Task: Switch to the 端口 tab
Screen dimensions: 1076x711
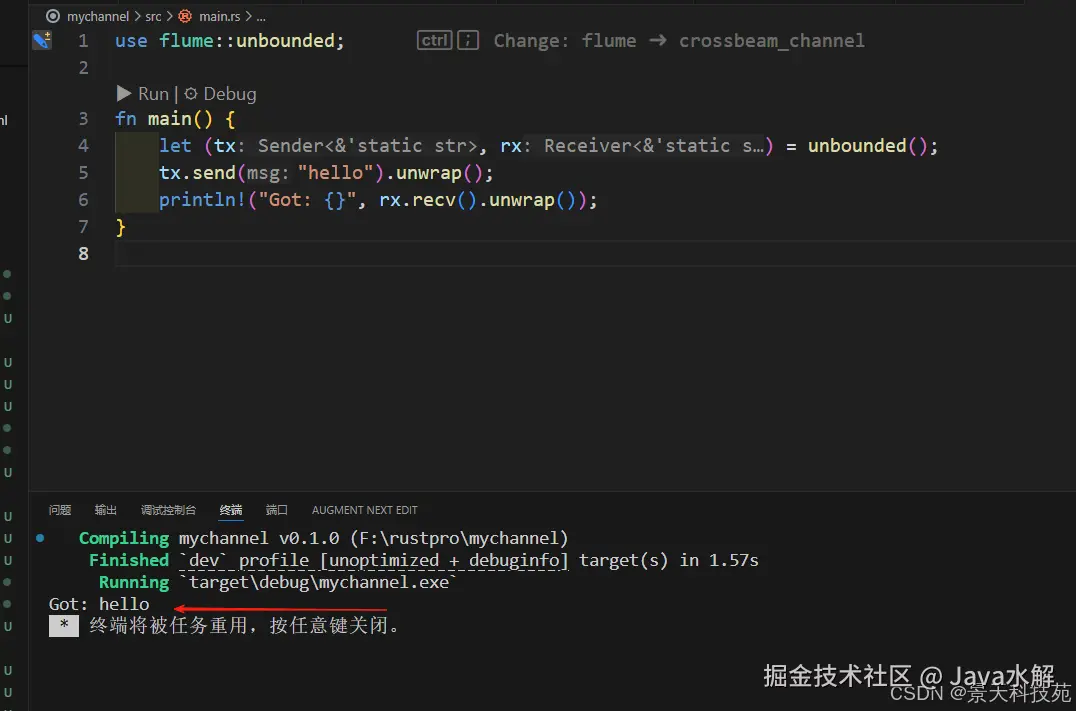Action: pyautogui.click(x=277, y=510)
